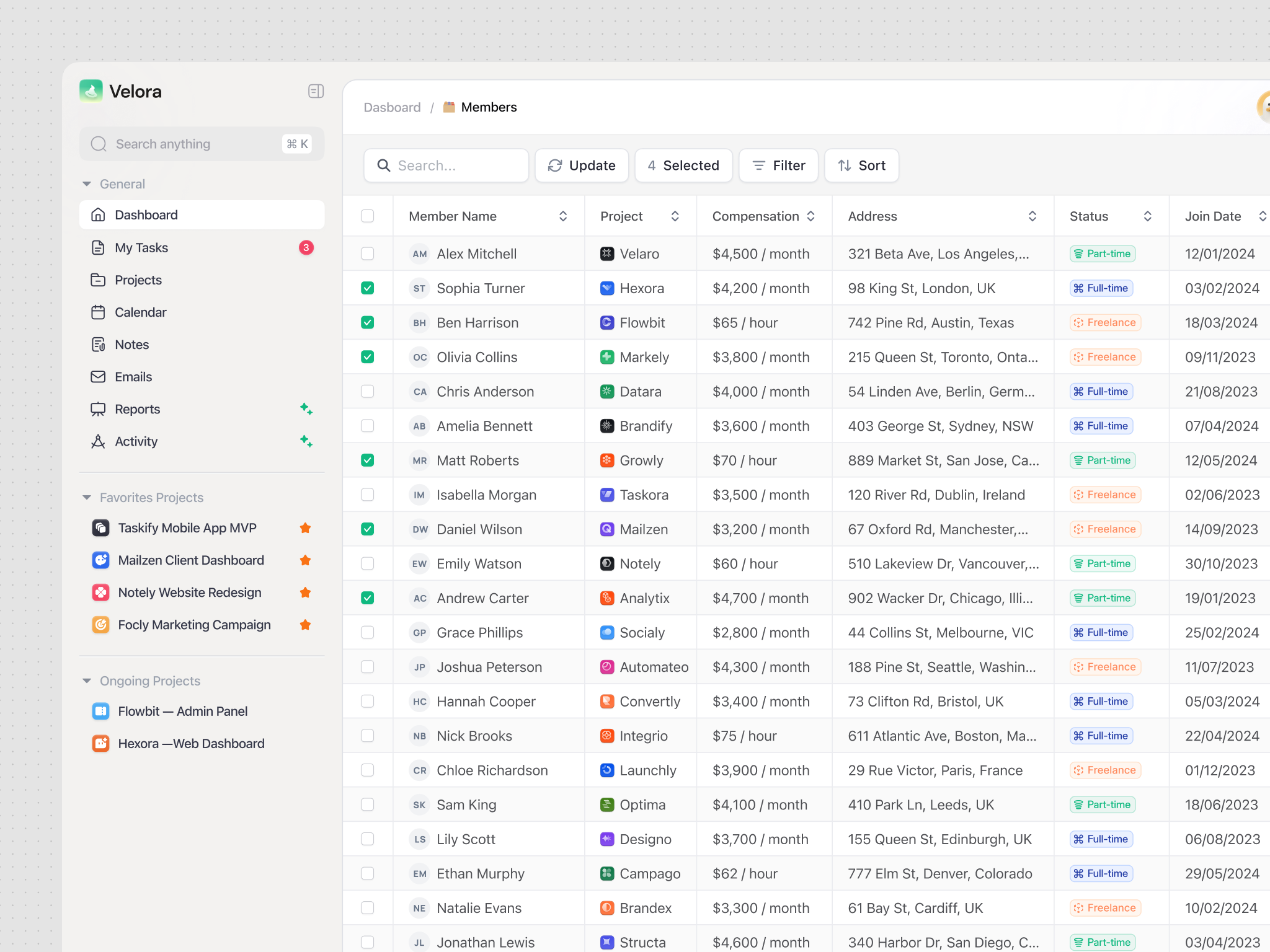
Task: Select all rows using the header checkbox
Action: [368, 216]
